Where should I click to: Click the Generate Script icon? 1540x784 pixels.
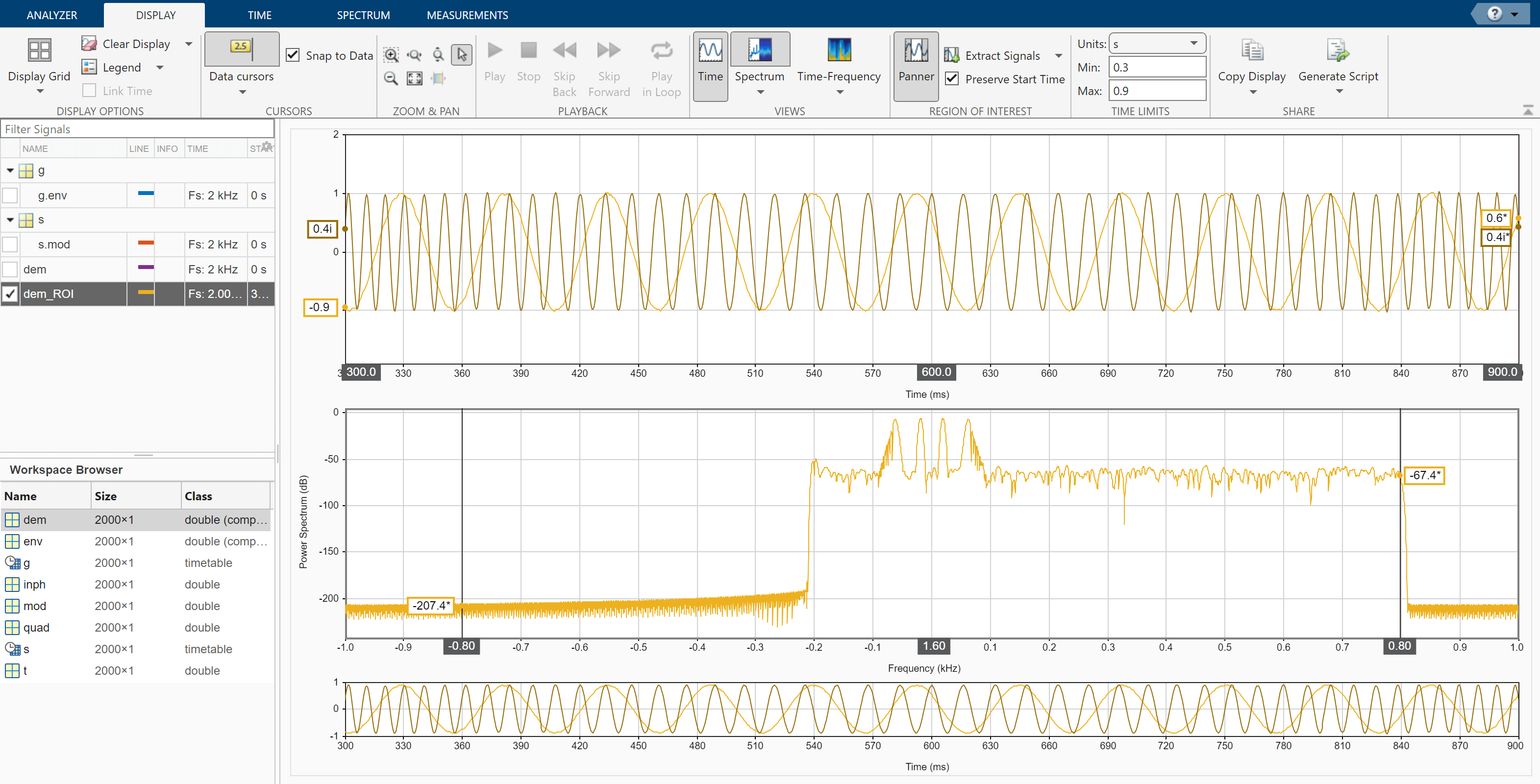click(1338, 51)
